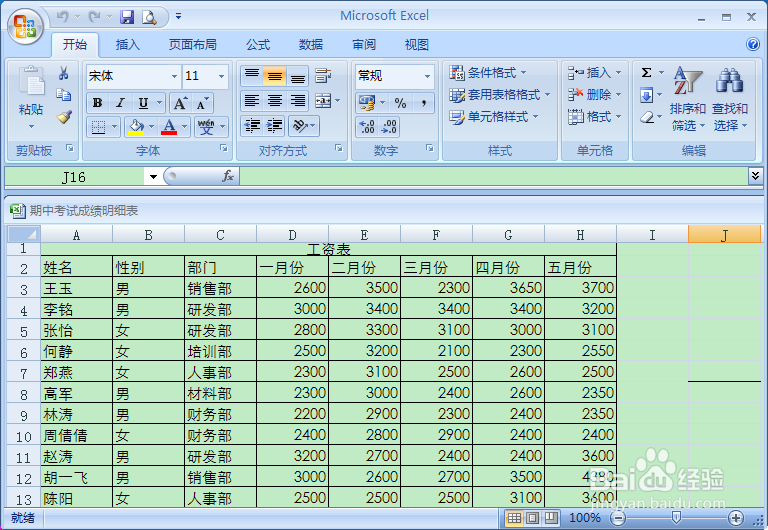Screen dimensions: 768x530
Task: Toggle italic formatting
Action: tap(120, 103)
